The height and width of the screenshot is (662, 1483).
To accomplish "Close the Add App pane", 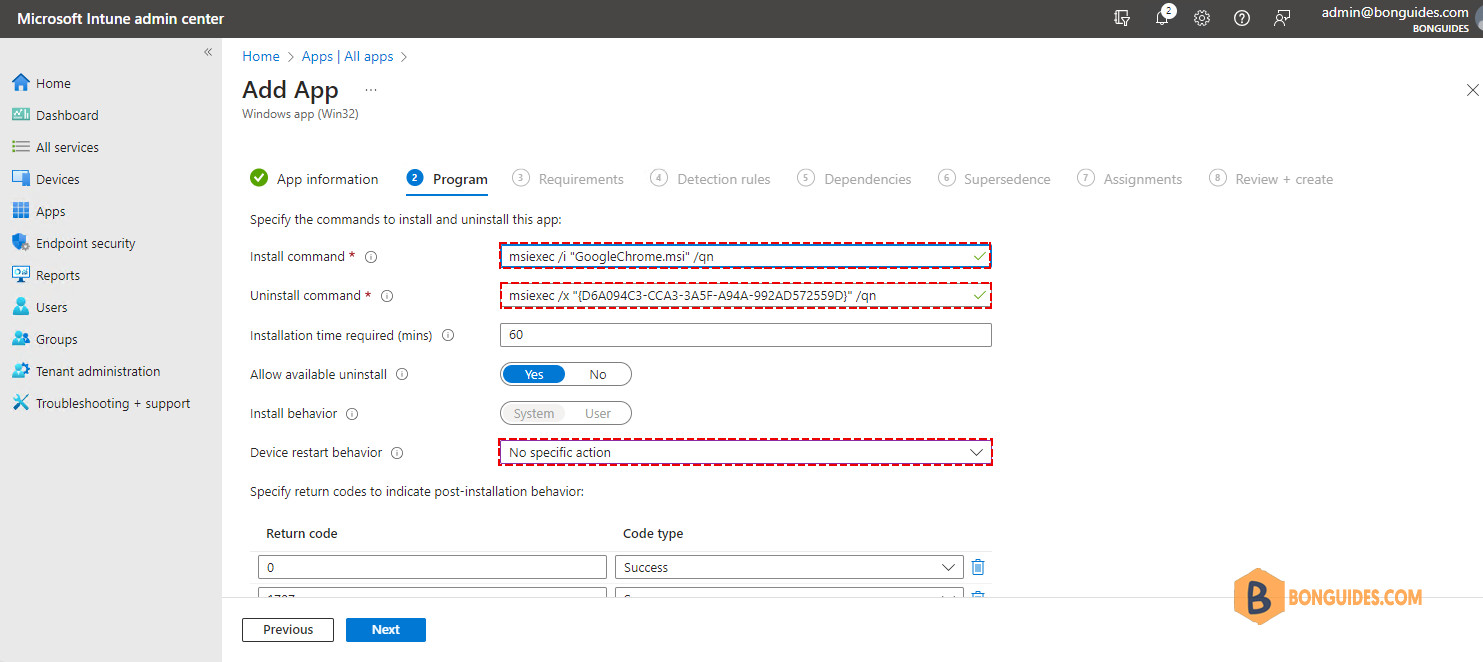I will (x=1472, y=90).
